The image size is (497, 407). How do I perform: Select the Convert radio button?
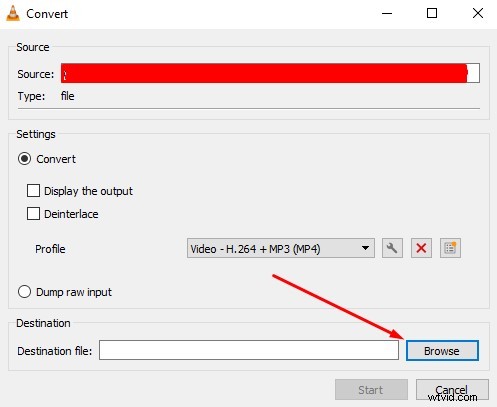tap(25, 159)
